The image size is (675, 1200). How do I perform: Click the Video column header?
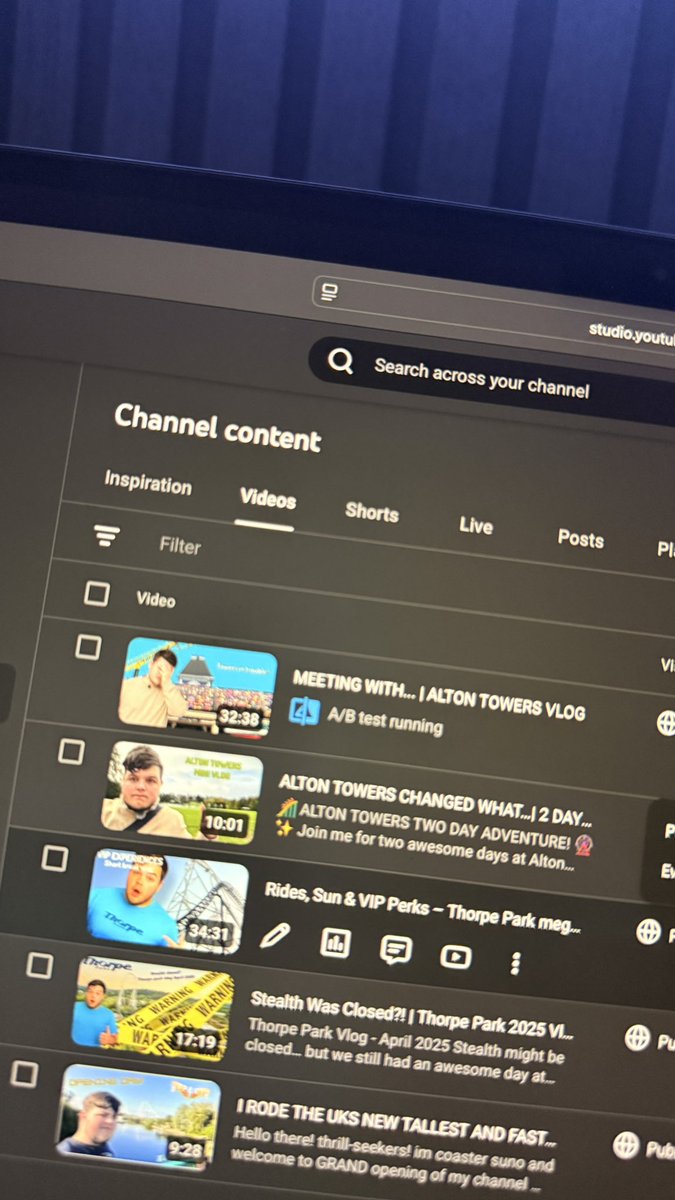pos(156,600)
